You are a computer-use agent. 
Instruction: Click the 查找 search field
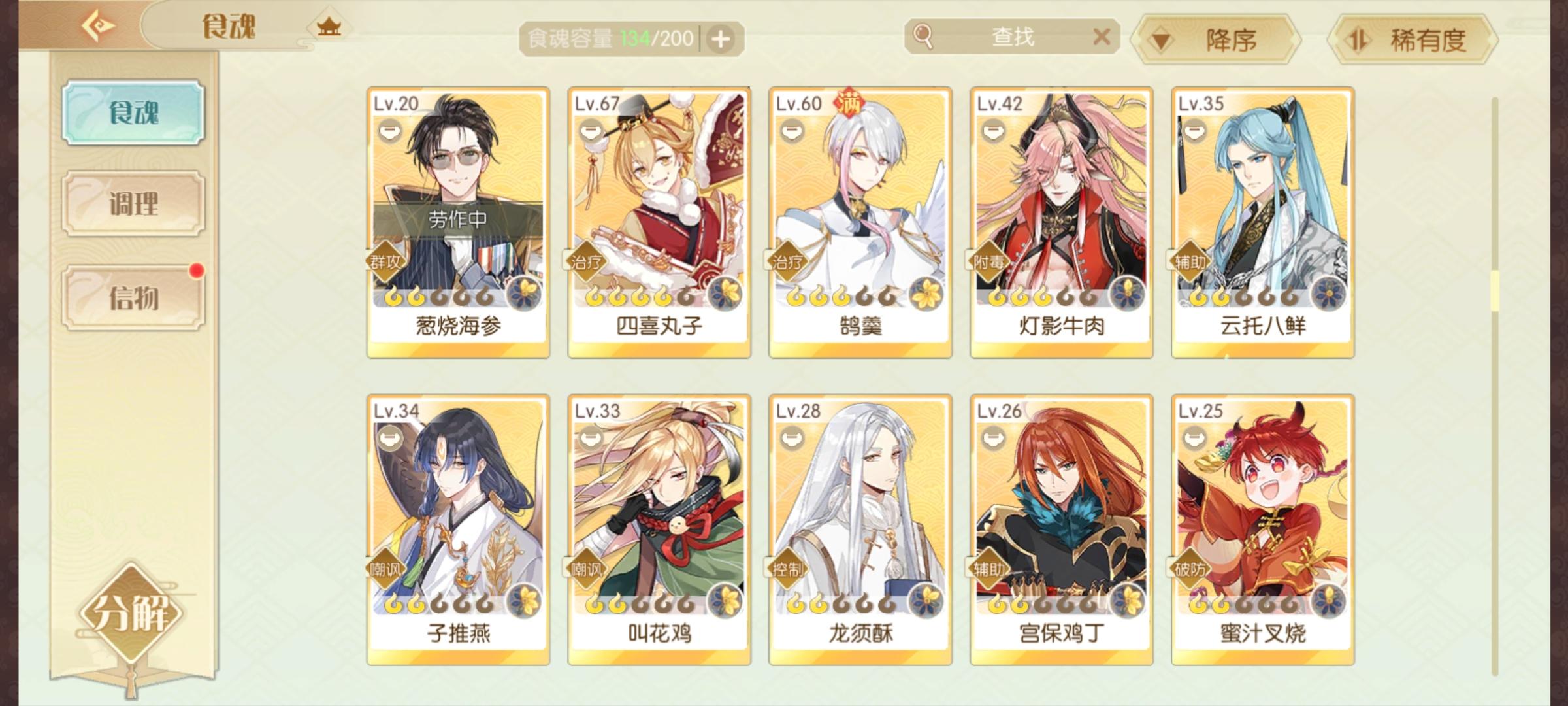coord(1012,37)
